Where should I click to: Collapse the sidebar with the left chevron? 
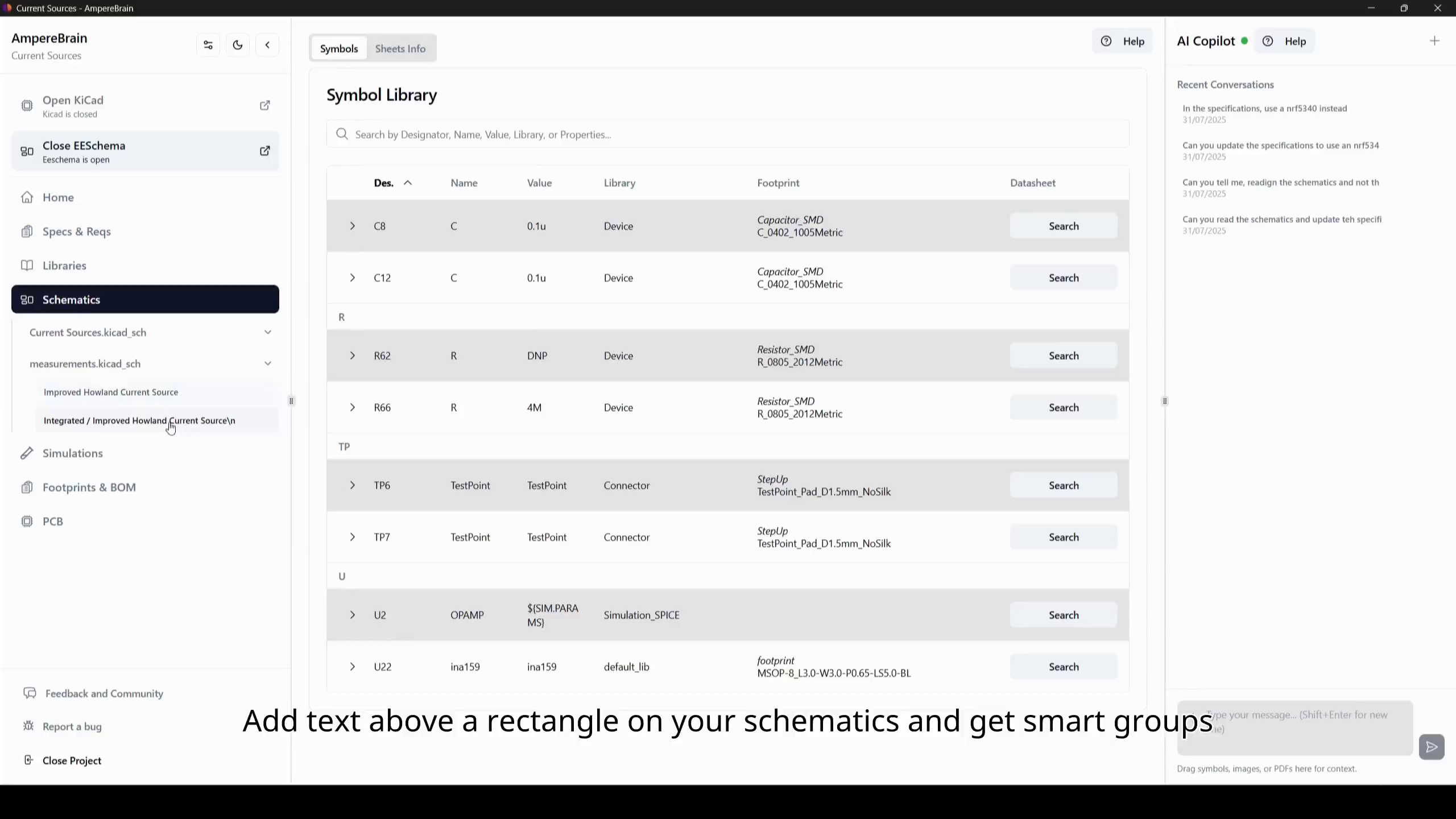coord(267,45)
